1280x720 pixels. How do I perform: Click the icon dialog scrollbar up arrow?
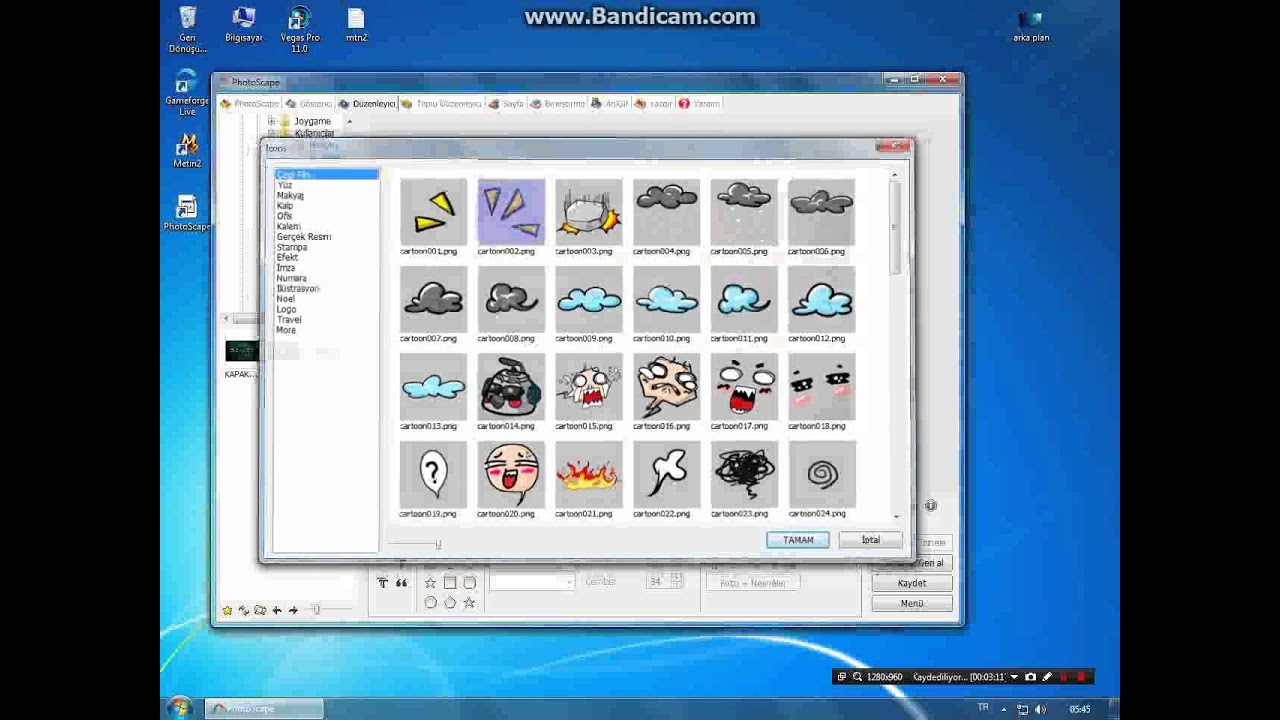pos(895,175)
